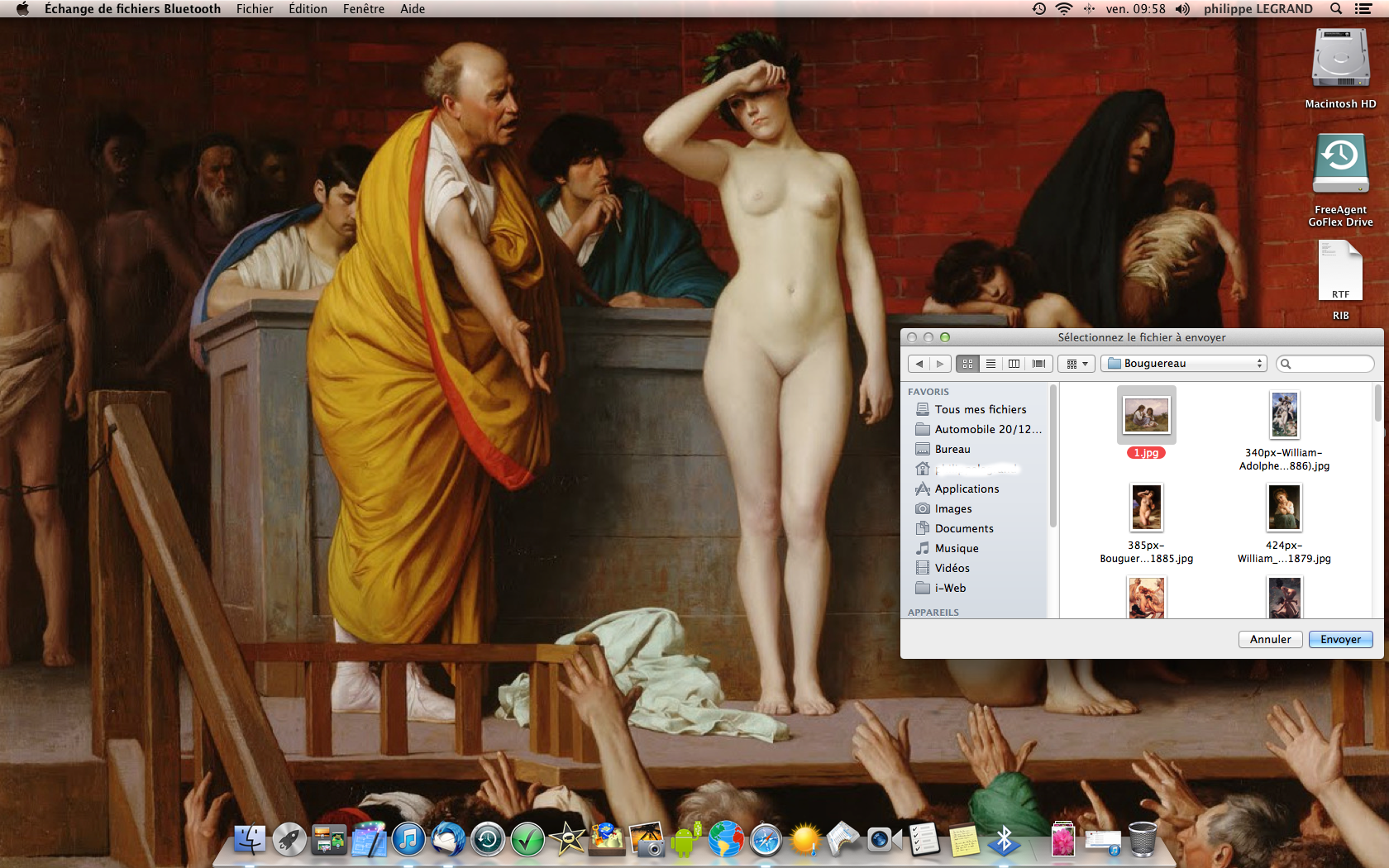Click the search field in file dialog

tap(1325, 364)
